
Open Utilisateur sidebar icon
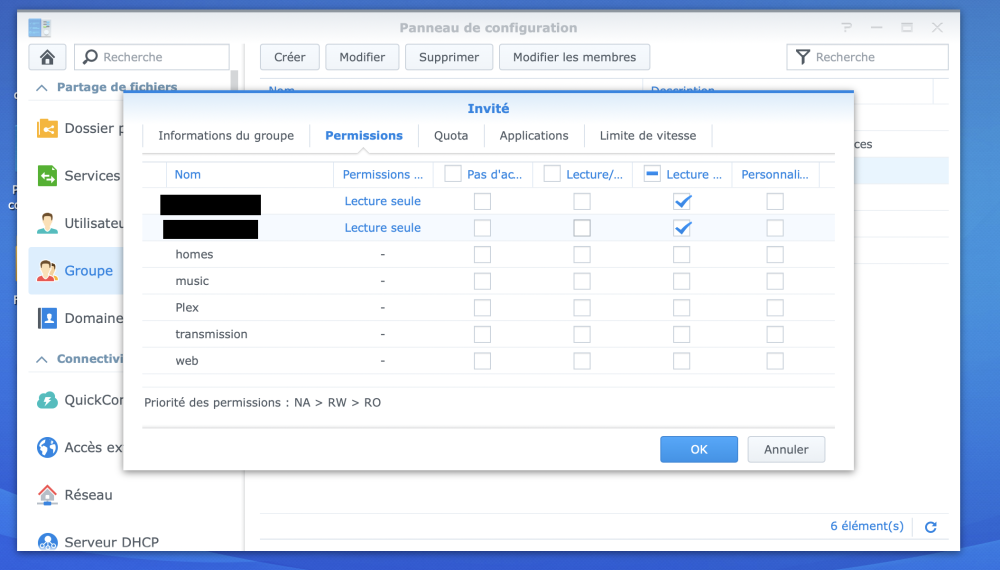pyautogui.click(x=47, y=223)
